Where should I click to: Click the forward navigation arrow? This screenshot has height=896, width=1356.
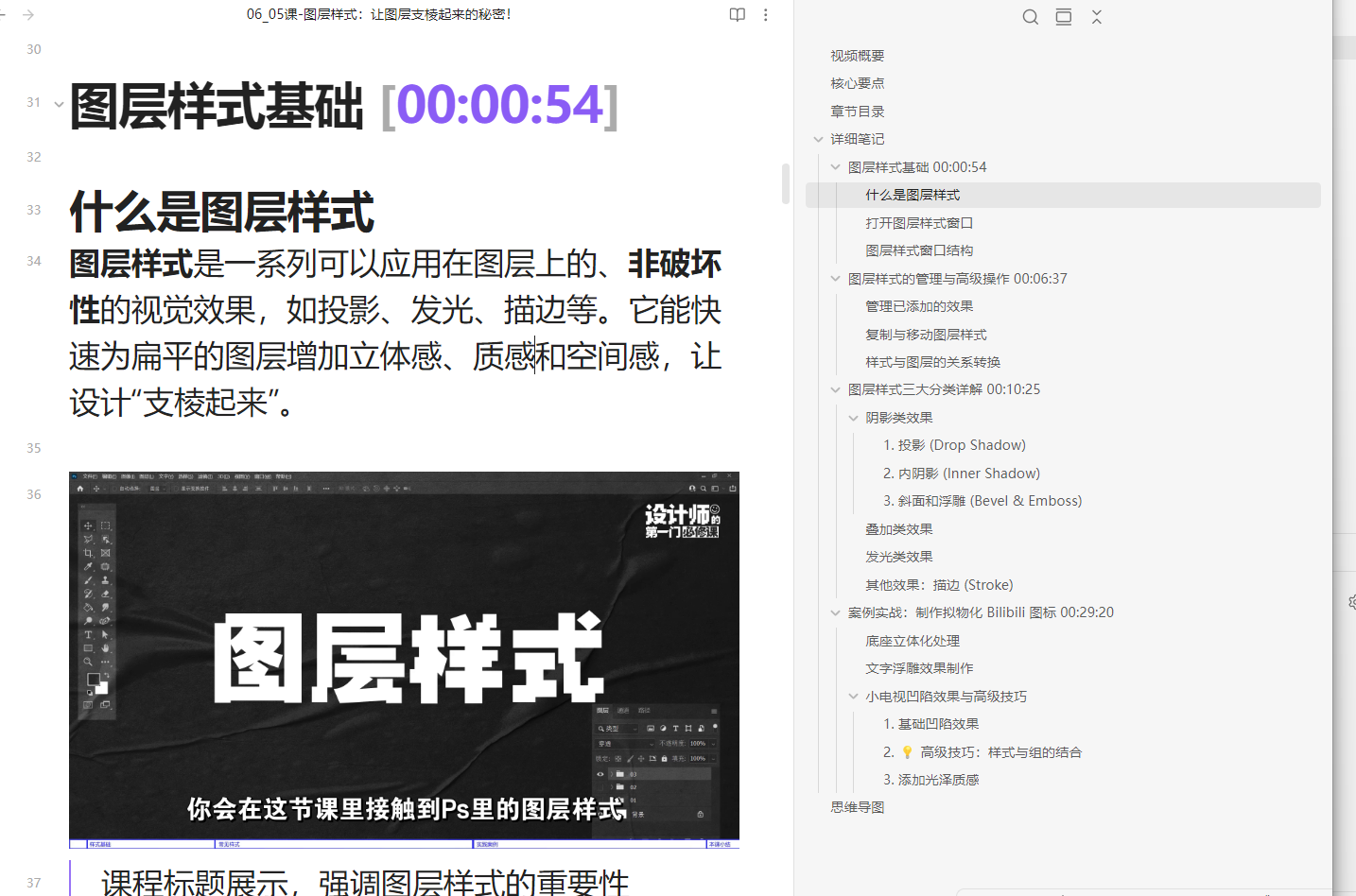(28, 15)
